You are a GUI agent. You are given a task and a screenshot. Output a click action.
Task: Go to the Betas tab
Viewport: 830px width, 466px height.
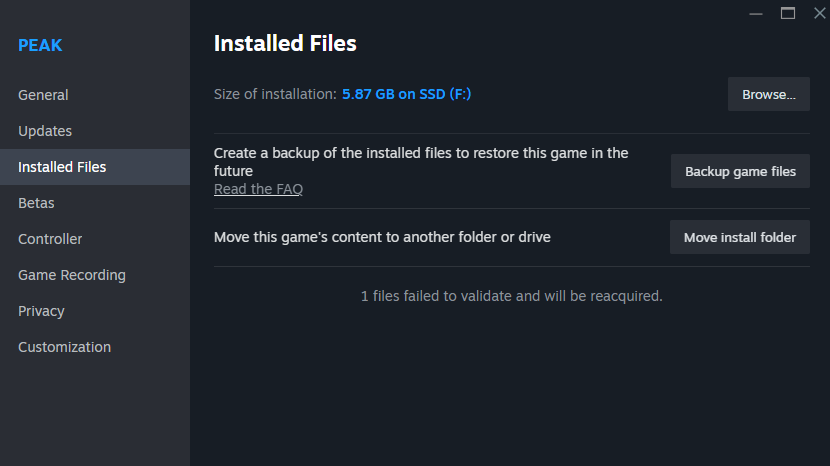[36, 203]
